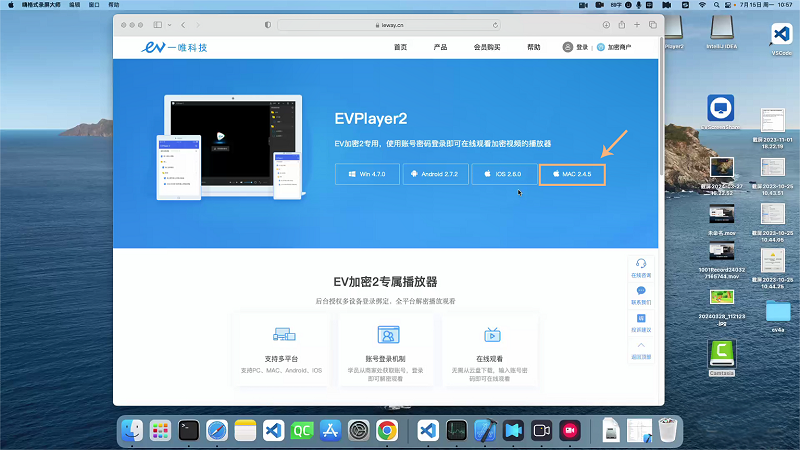Viewport: 800px width, 450px height.
Task: Open the Wi-Fi status menu
Action: click(x=702, y=5)
